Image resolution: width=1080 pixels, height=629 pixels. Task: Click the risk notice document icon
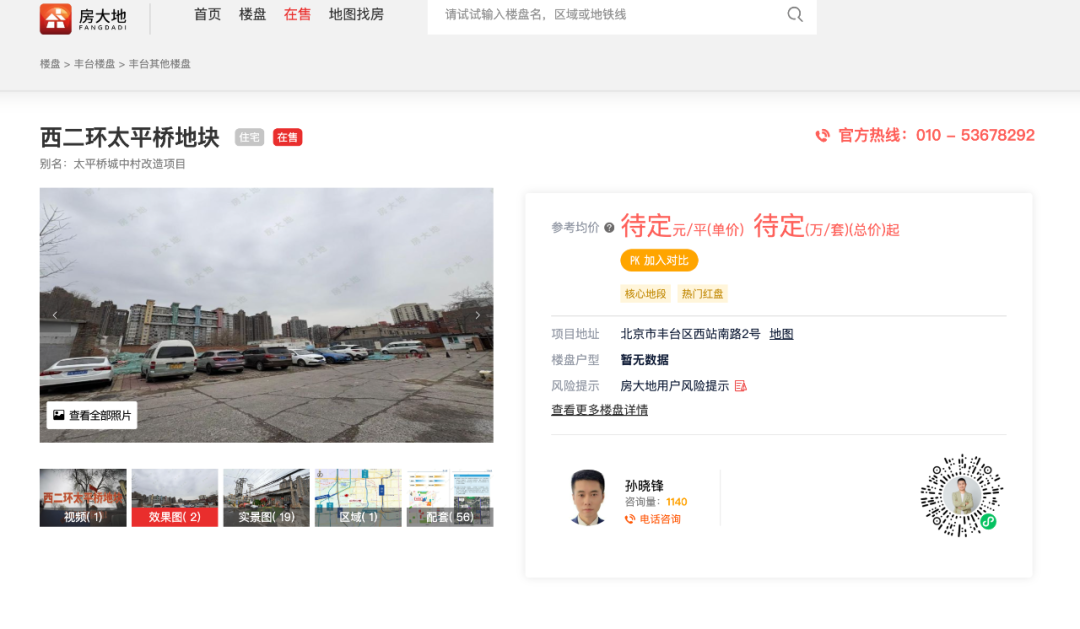pos(741,386)
